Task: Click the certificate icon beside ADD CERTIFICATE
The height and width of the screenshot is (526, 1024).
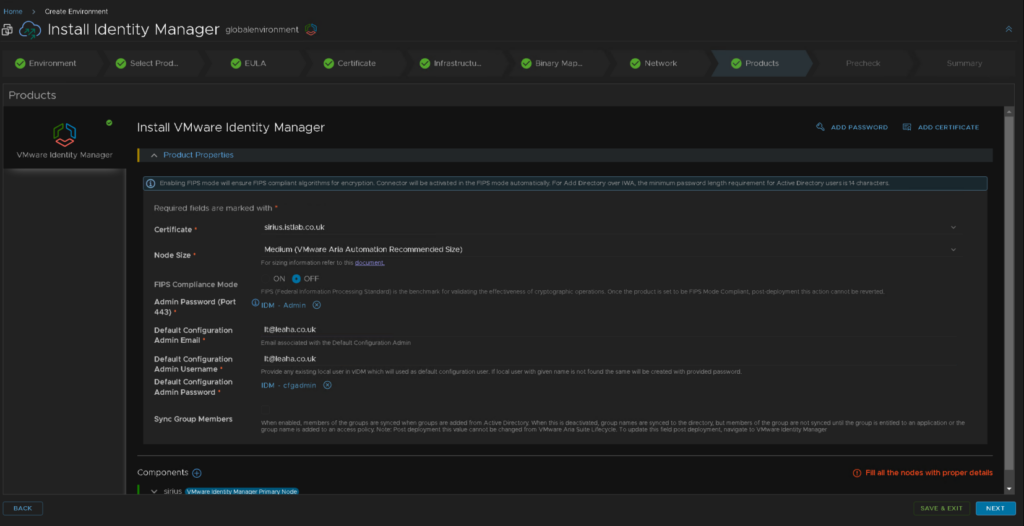Action: click(907, 127)
